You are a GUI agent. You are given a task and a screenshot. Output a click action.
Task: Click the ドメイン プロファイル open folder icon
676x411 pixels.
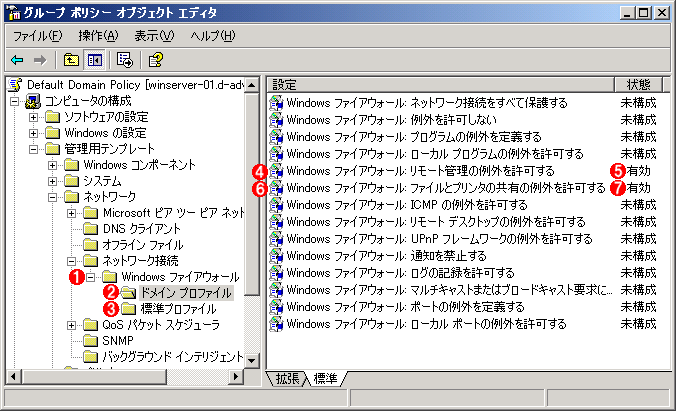[x=128, y=293]
